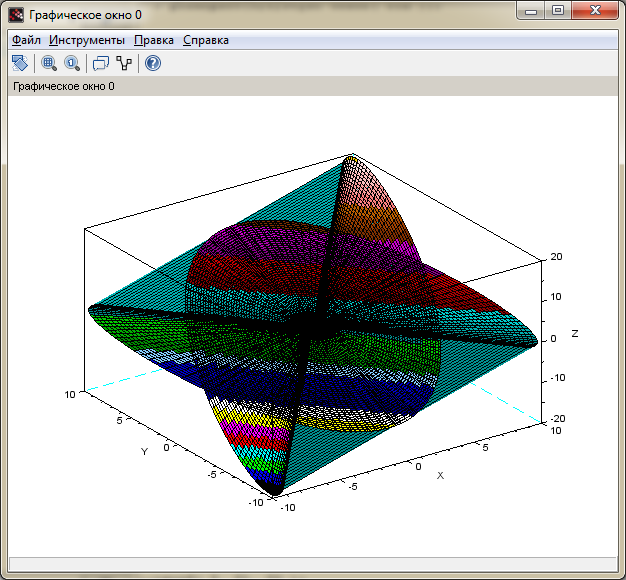The image size is (626, 580).
Task: Open the Файл menu
Action: [27, 40]
